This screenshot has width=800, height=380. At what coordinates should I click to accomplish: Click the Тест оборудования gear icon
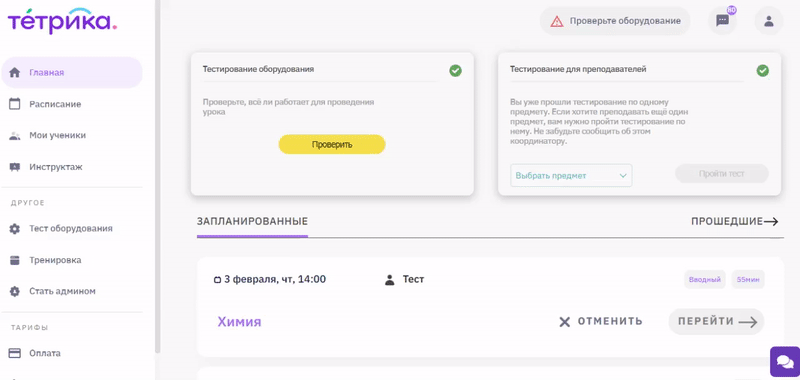click(x=15, y=229)
